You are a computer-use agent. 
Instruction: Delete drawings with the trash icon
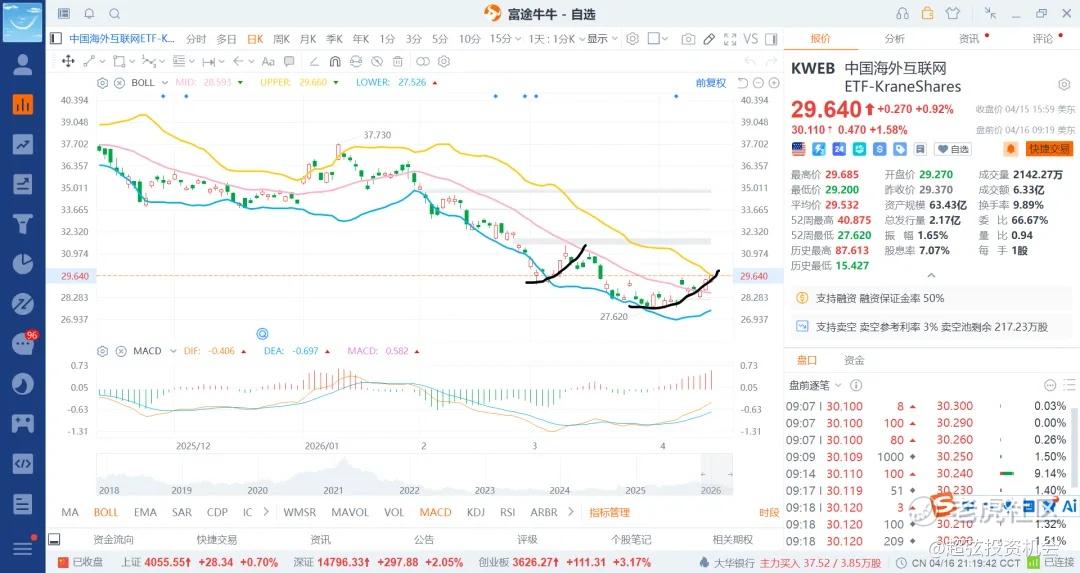click(397, 61)
